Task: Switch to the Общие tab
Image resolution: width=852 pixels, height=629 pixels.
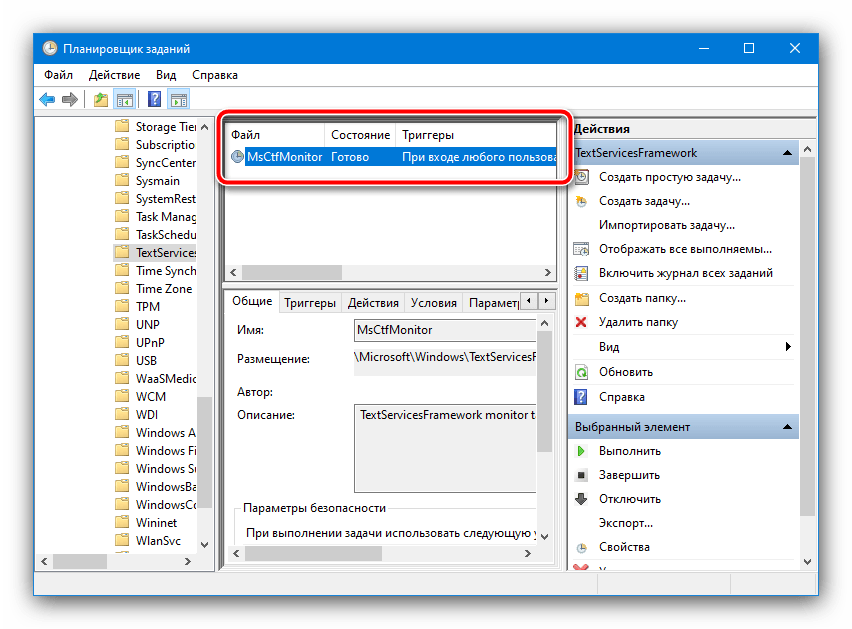Action: pos(252,301)
